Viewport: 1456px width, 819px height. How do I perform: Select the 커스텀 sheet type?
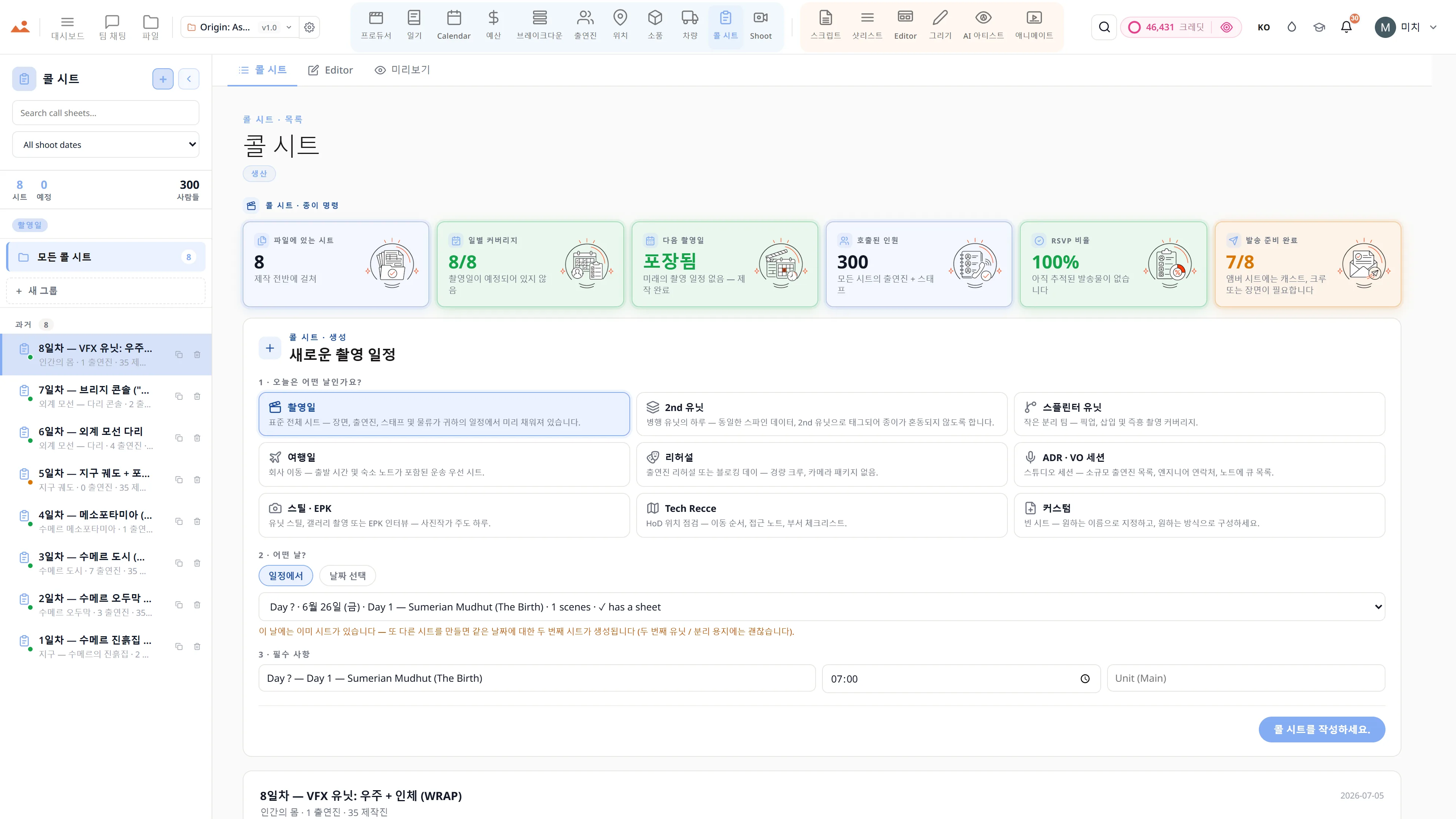tap(1199, 515)
